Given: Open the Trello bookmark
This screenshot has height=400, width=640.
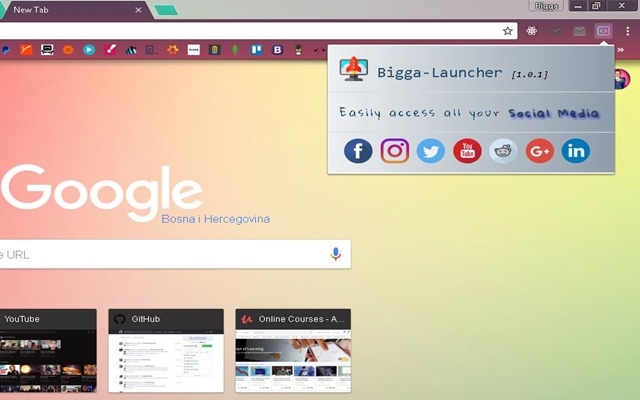Looking at the screenshot, I should pyautogui.click(x=256, y=50).
